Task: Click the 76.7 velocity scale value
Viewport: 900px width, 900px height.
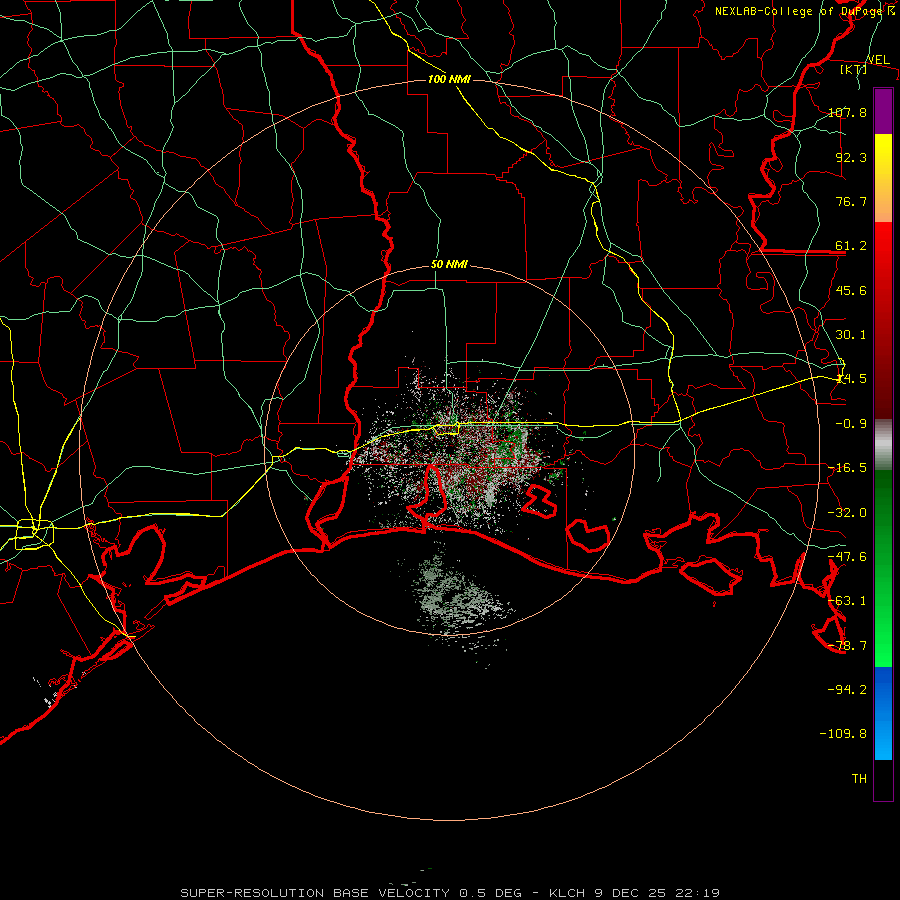Action: point(851,201)
